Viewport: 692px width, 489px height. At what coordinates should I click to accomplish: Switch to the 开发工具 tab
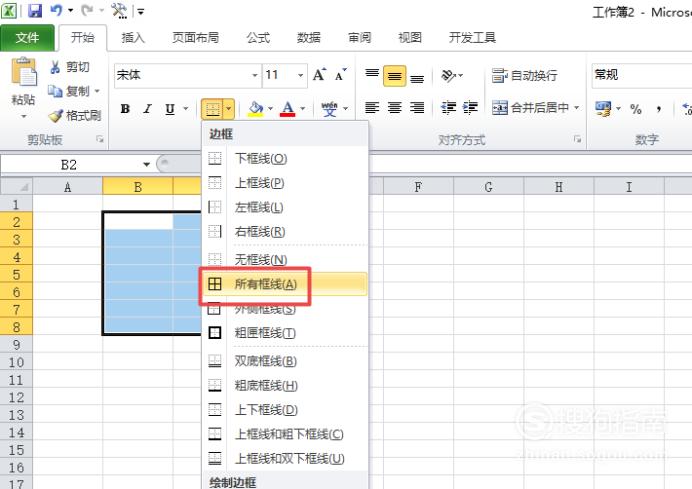click(x=472, y=38)
